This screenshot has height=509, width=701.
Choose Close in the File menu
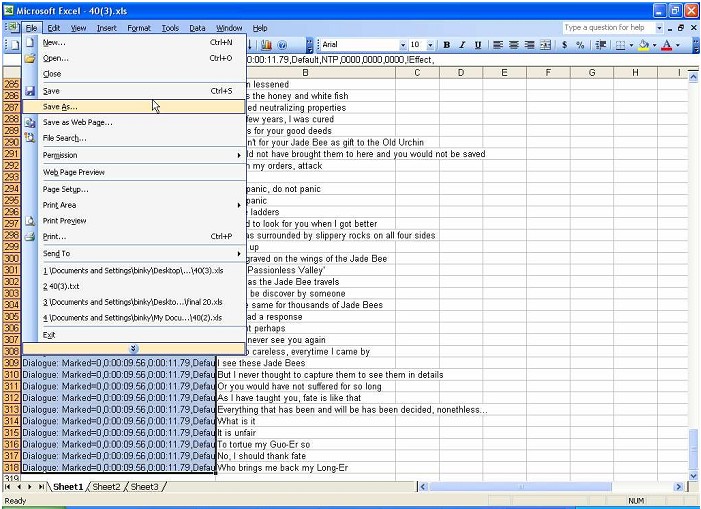tap(133, 74)
